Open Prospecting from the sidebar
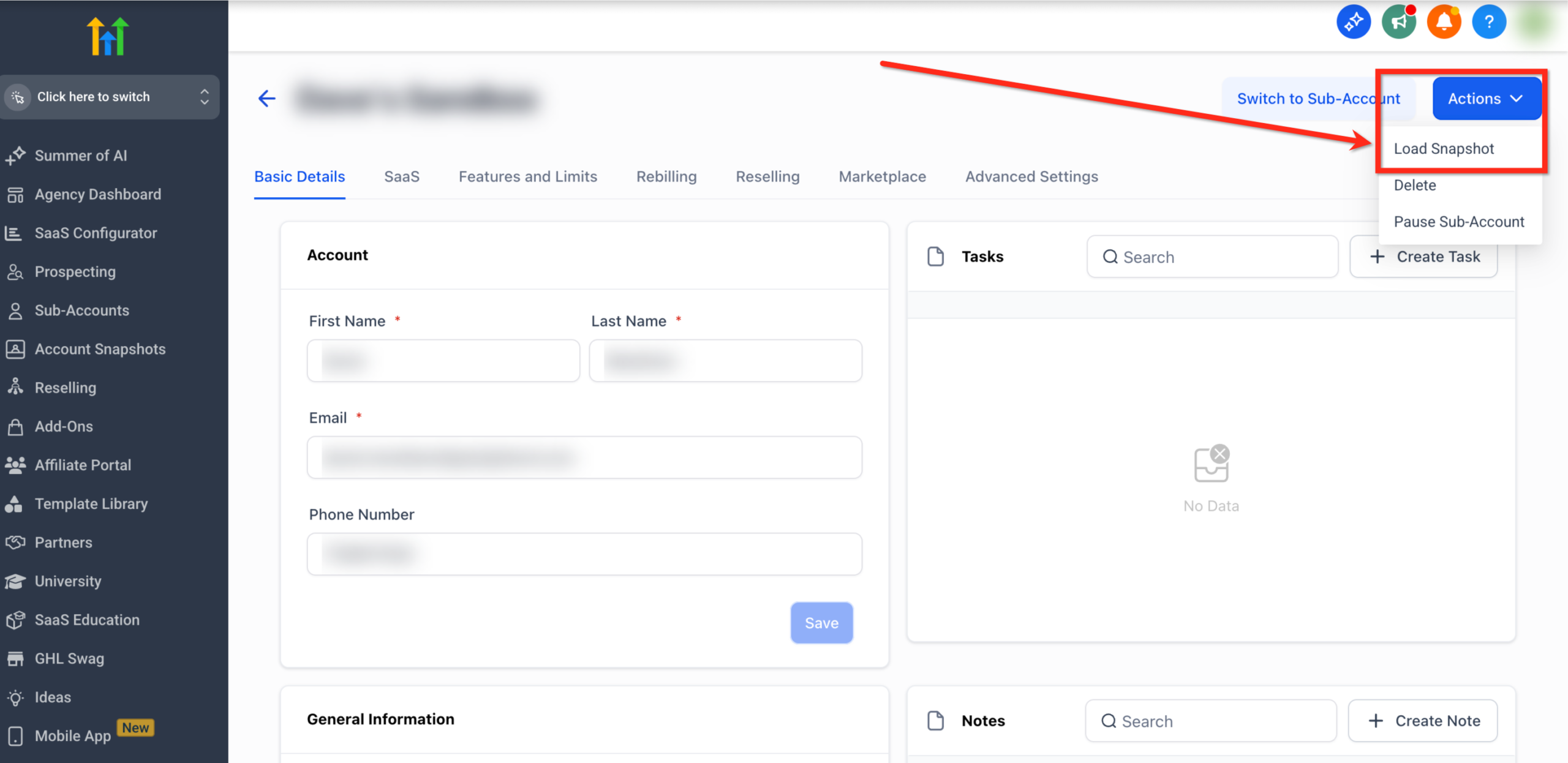 click(x=75, y=272)
